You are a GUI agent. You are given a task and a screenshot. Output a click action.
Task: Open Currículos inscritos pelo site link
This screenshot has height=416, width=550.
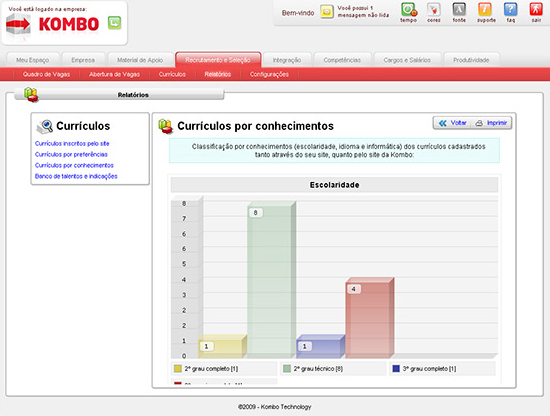[x=72, y=143]
